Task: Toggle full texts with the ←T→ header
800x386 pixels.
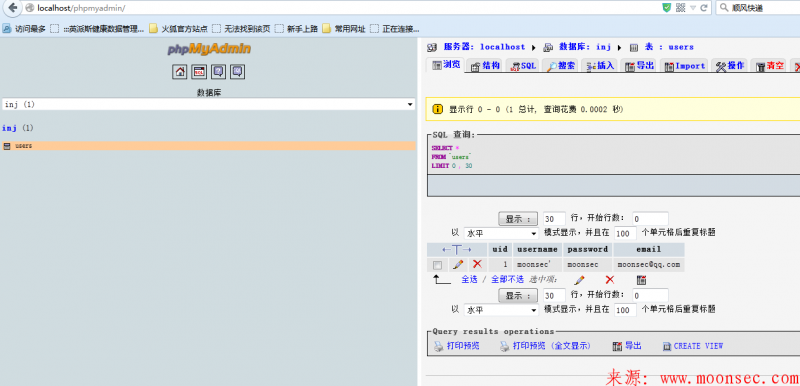Action: pos(457,249)
